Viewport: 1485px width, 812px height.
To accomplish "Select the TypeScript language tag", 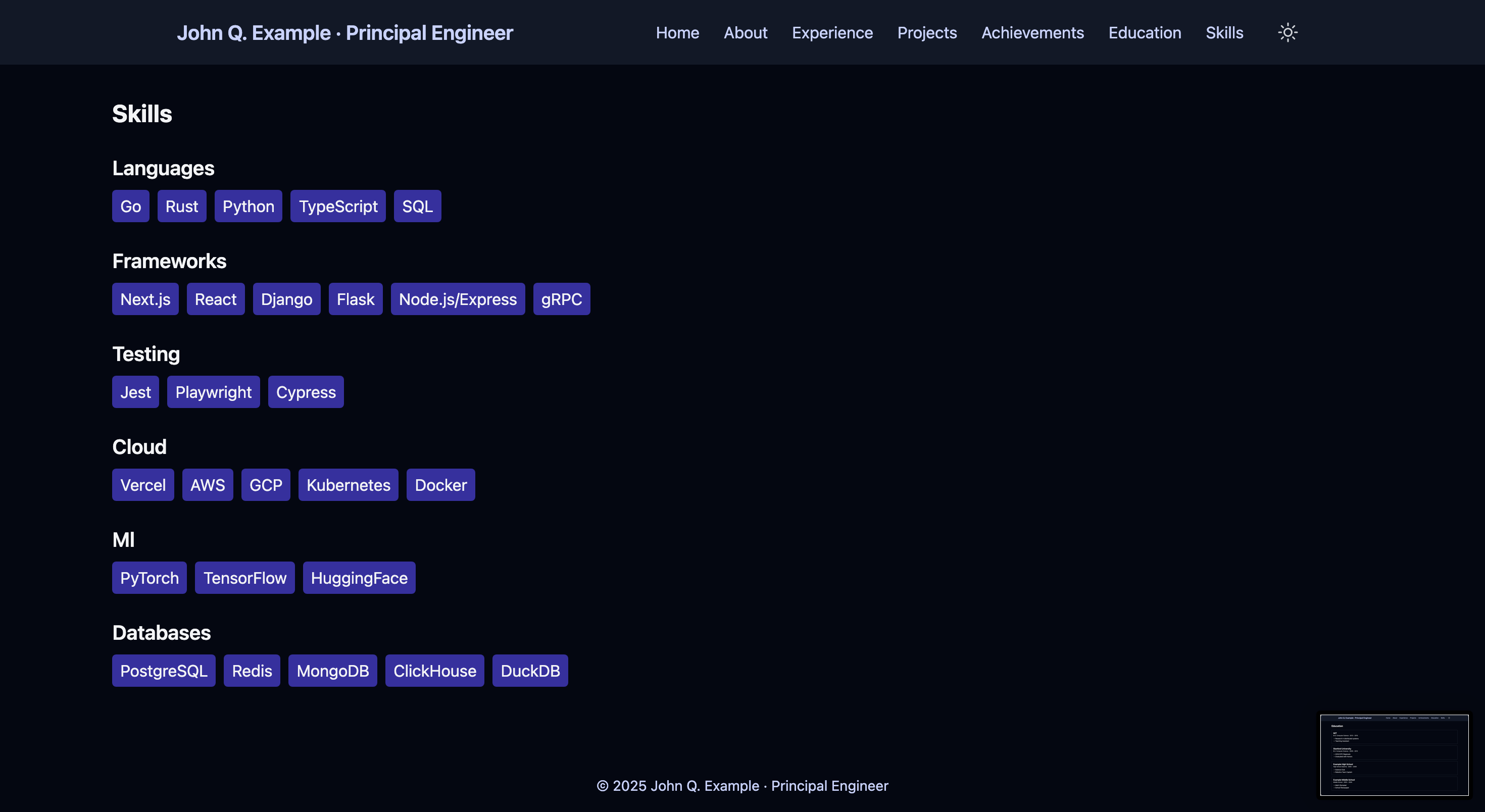I will (x=338, y=207).
